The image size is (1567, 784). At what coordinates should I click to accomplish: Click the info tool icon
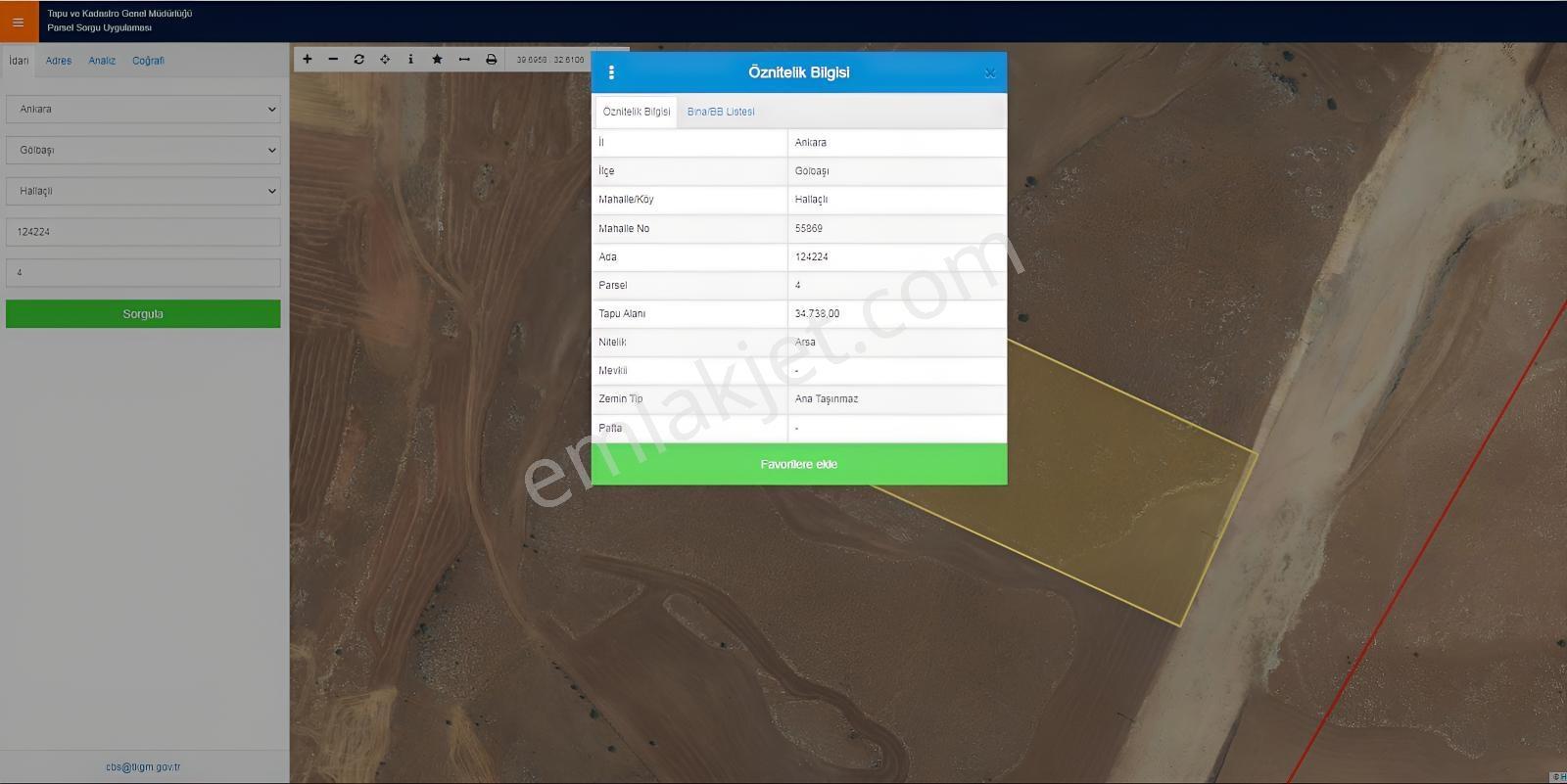tap(410, 60)
